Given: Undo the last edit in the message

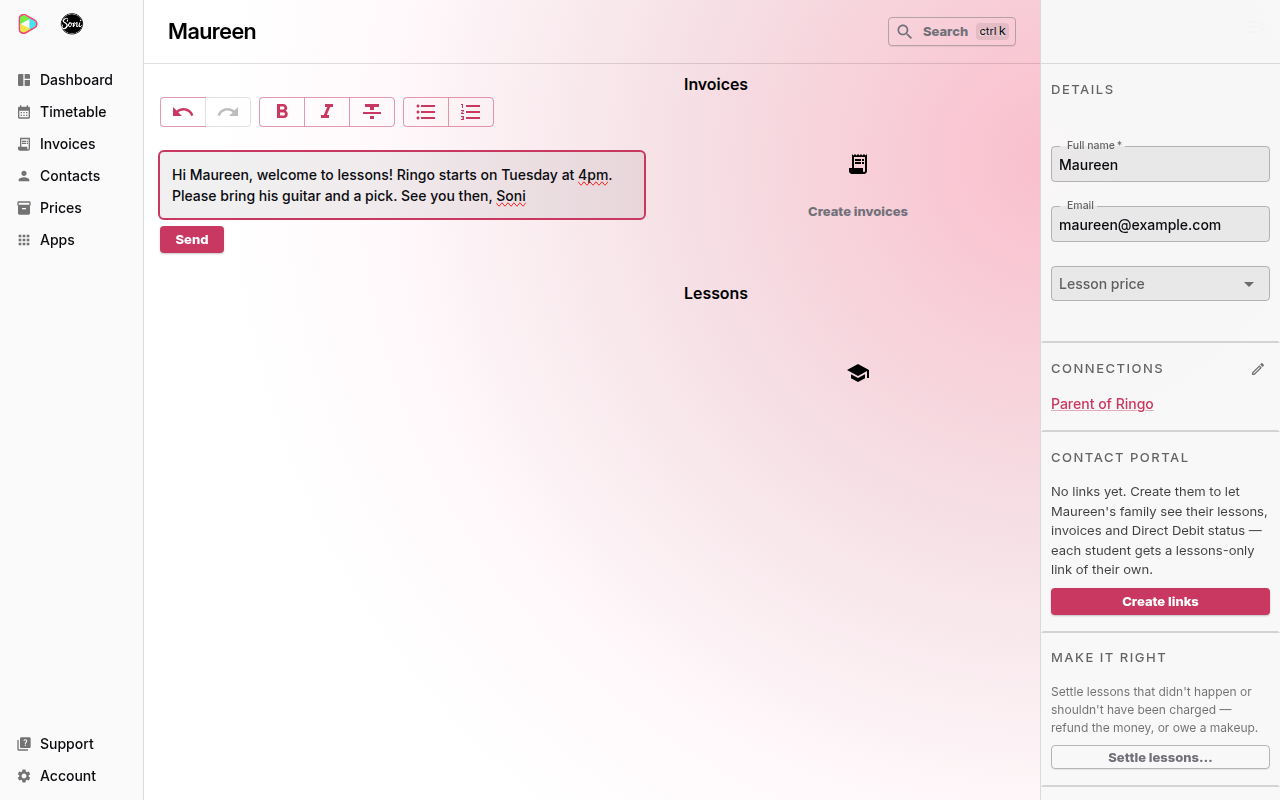Looking at the screenshot, I should pos(183,112).
